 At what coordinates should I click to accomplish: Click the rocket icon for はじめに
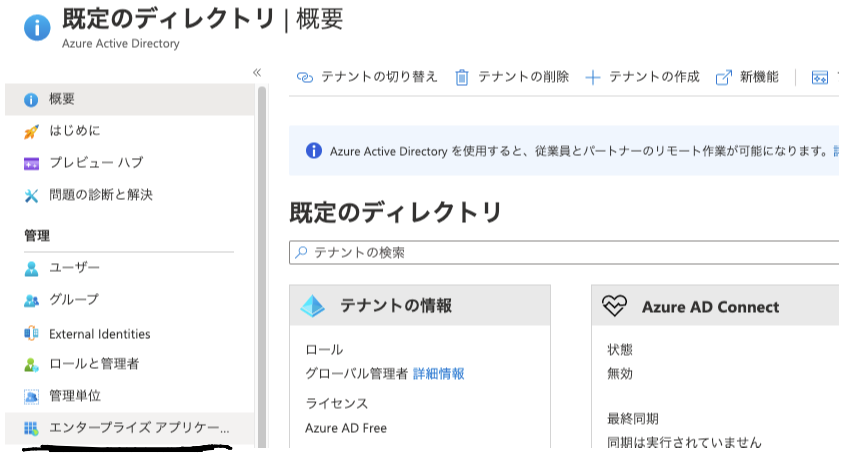click(31, 131)
